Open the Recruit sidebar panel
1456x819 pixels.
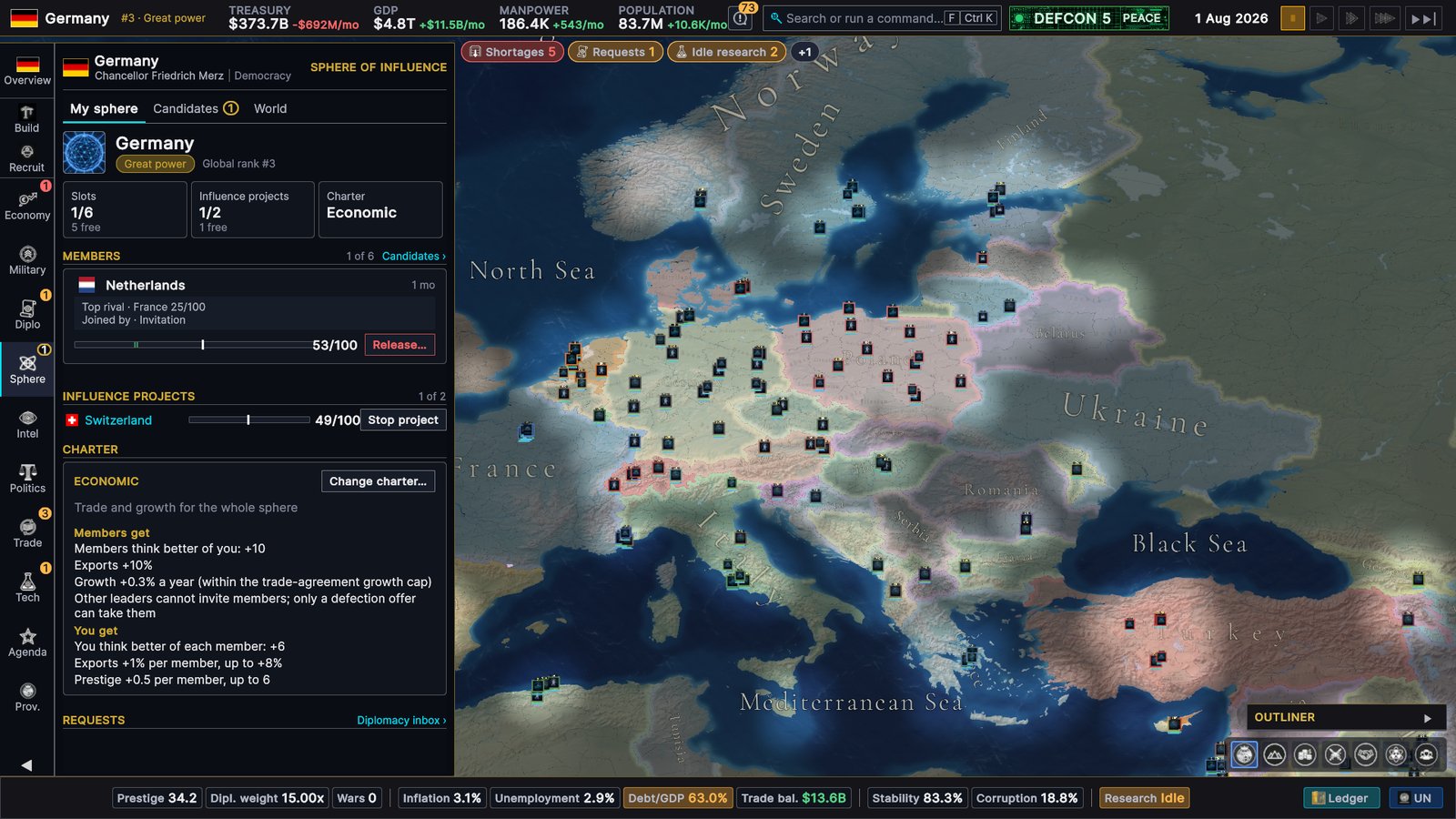pos(27,158)
